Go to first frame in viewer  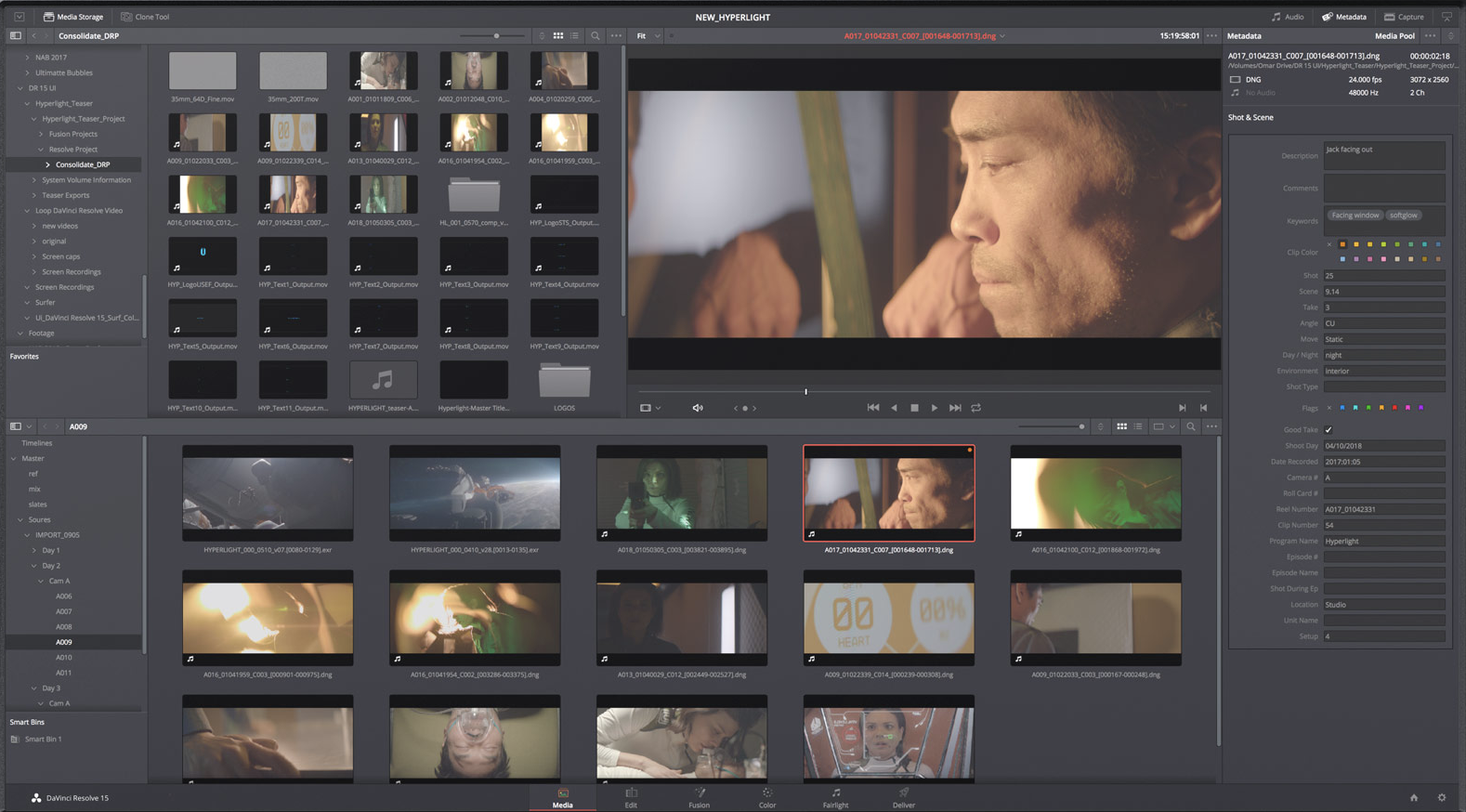coord(872,408)
